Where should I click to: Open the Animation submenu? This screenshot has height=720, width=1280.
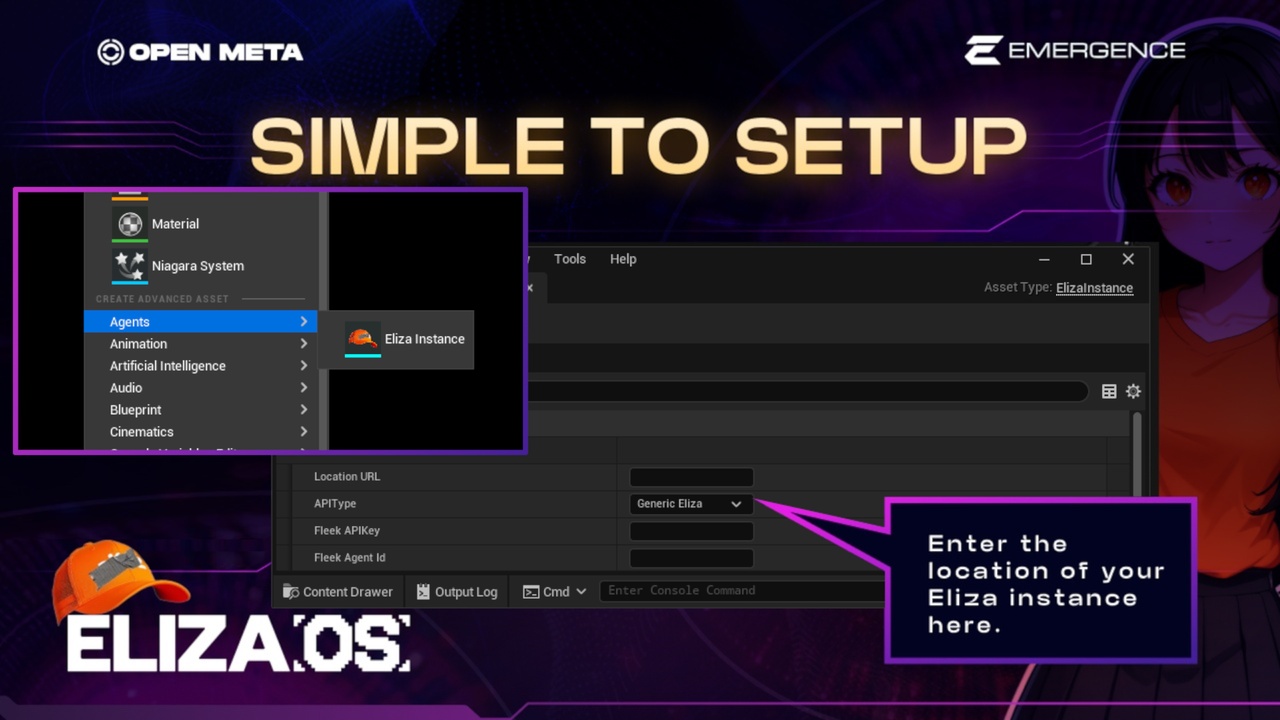pyautogui.click(x=200, y=344)
